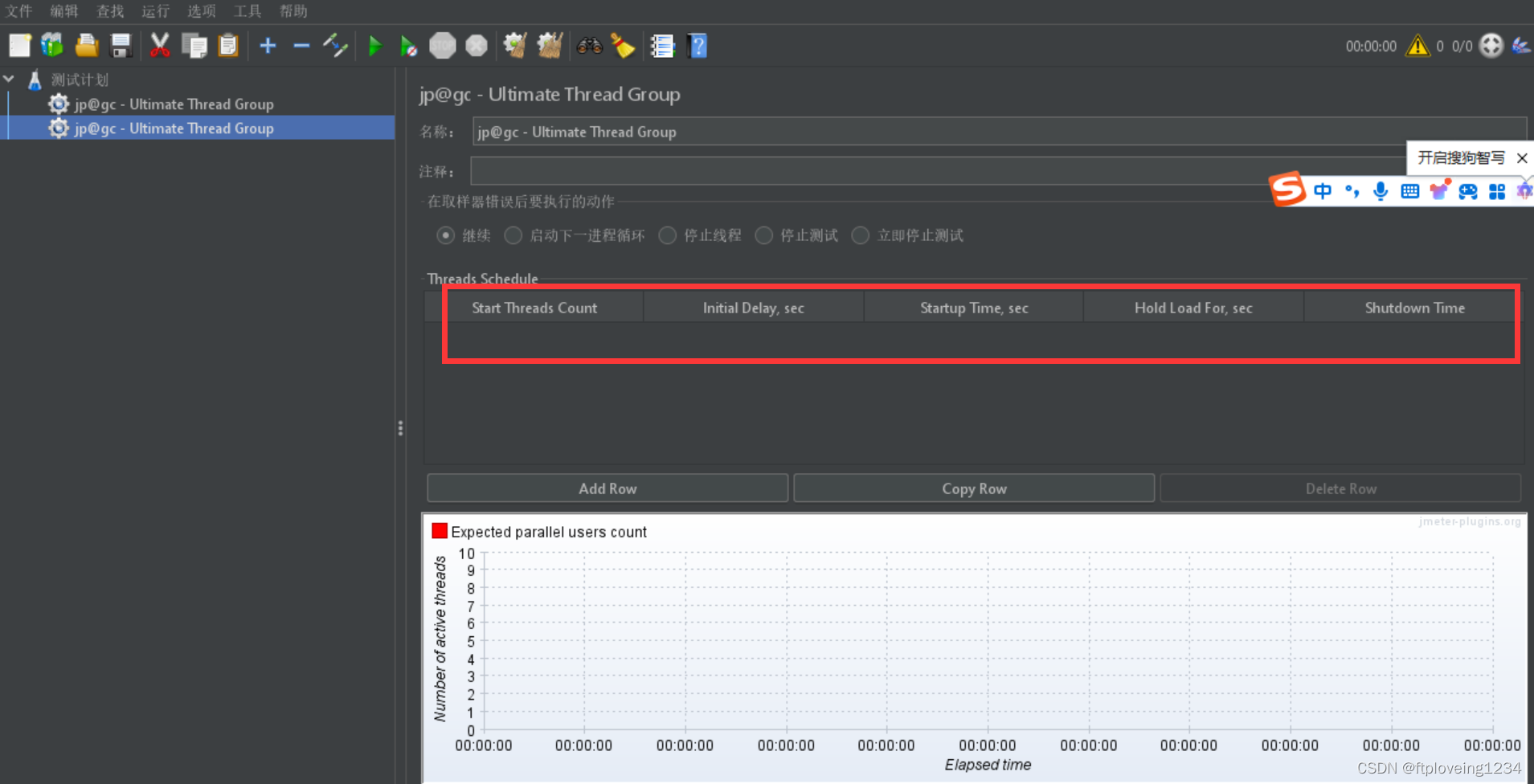Open the Function Helper list icon
The height and width of the screenshot is (784, 1534).
click(663, 46)
